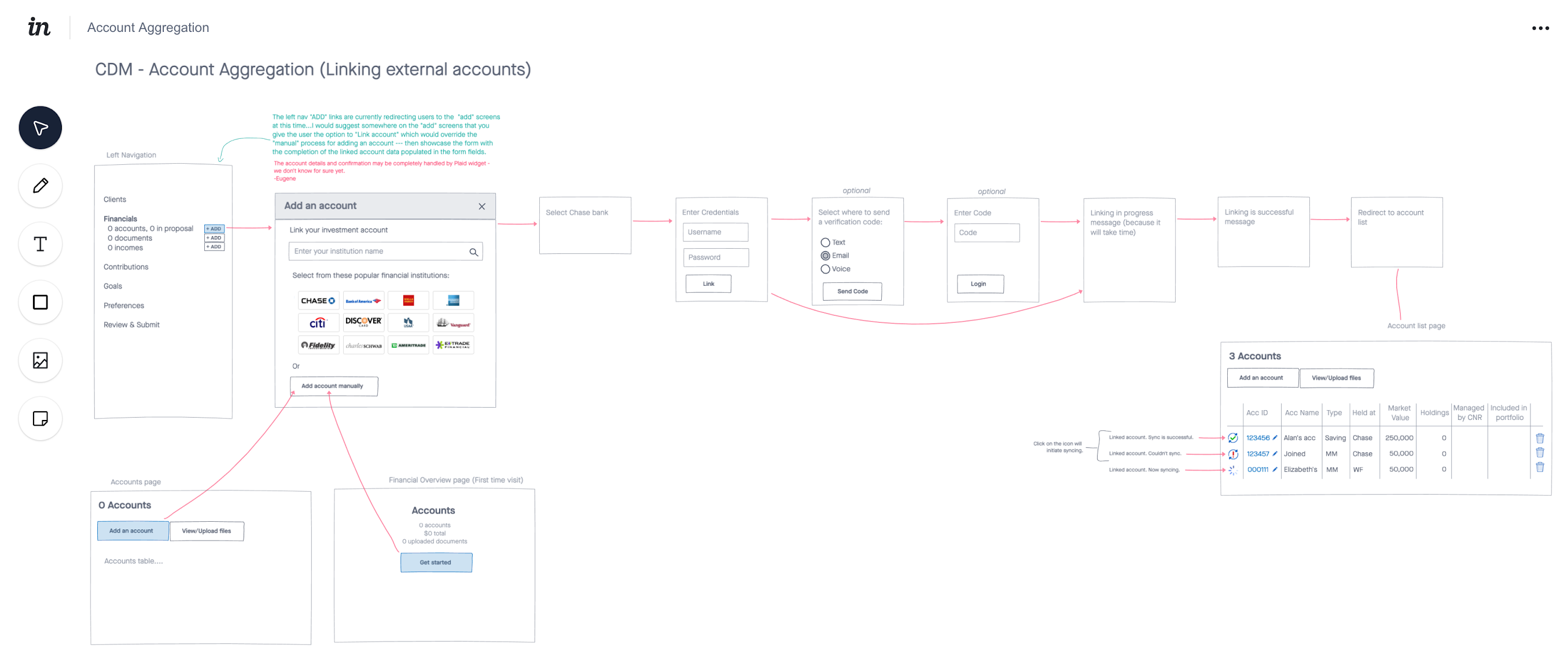Select the image insert tool

(x=40, y=360)
